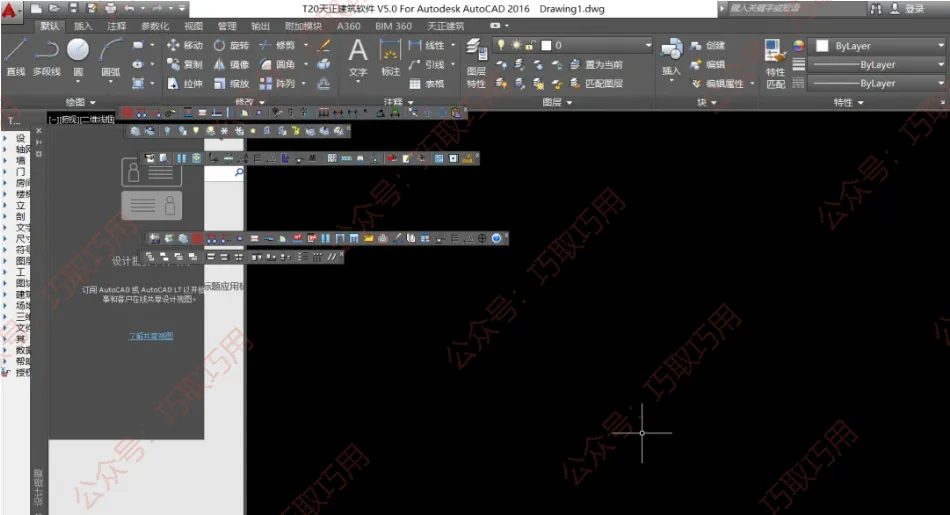Expand the 注释 (Annotation) panel
950x515 pixels.
click(399, 102)
